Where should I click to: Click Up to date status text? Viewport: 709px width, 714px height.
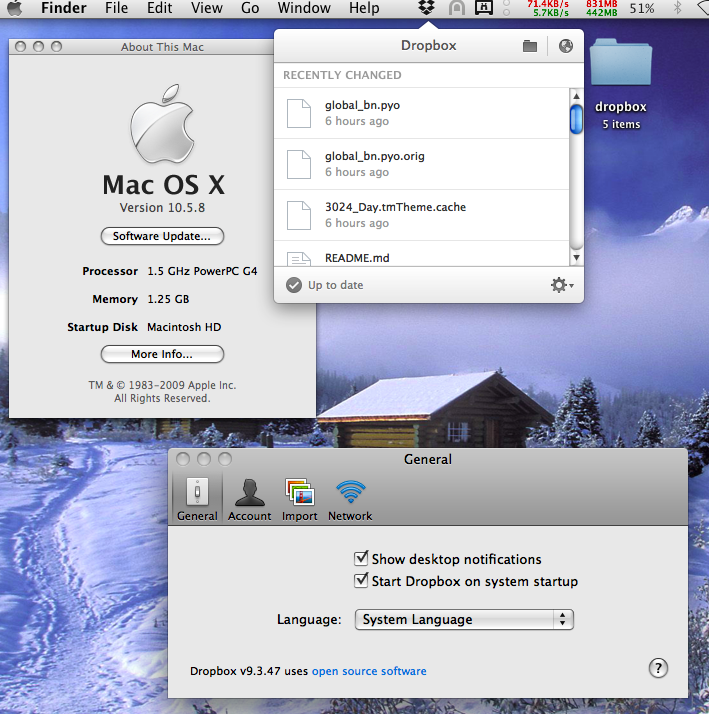[336, 285]
